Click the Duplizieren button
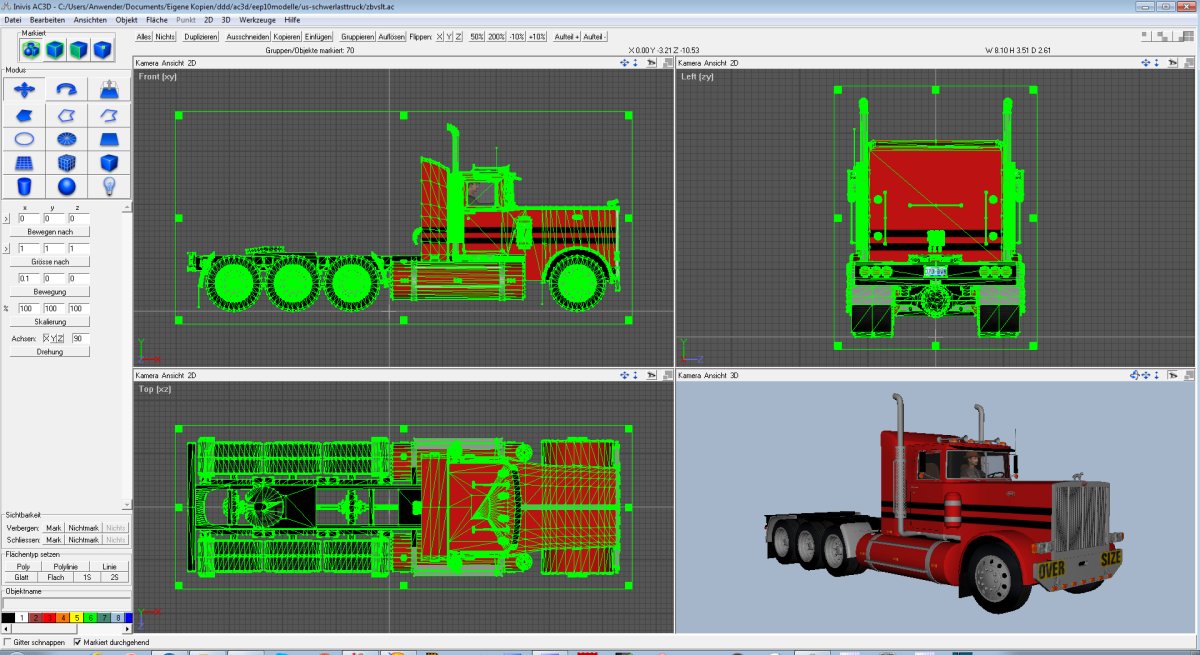Image resolution: width=1200 pixels, height=655 pixels. tap(201, 36)
